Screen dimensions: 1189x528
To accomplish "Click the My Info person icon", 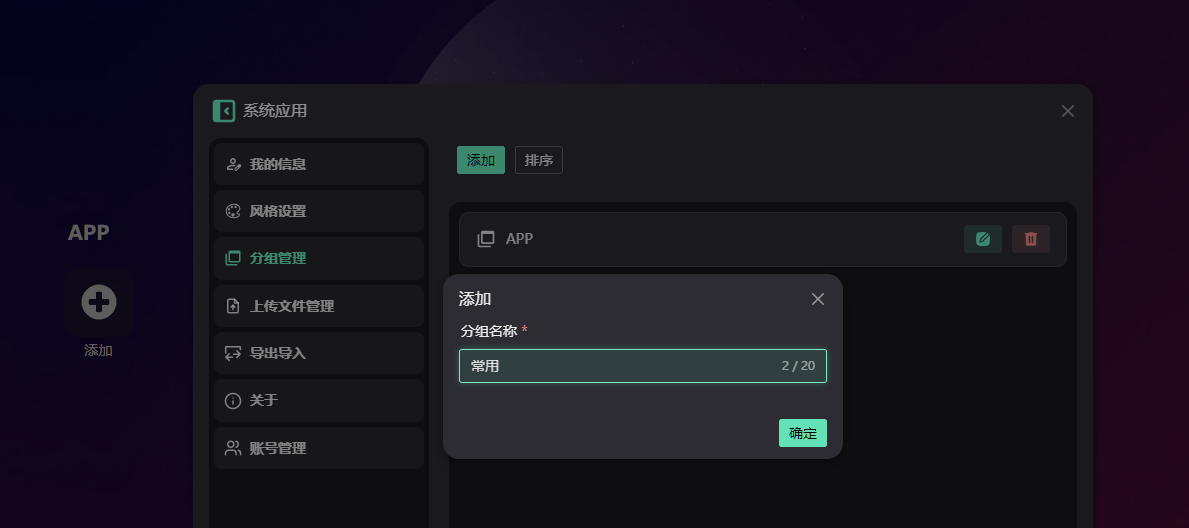I will pyautogui.click(x=233, y=164).
